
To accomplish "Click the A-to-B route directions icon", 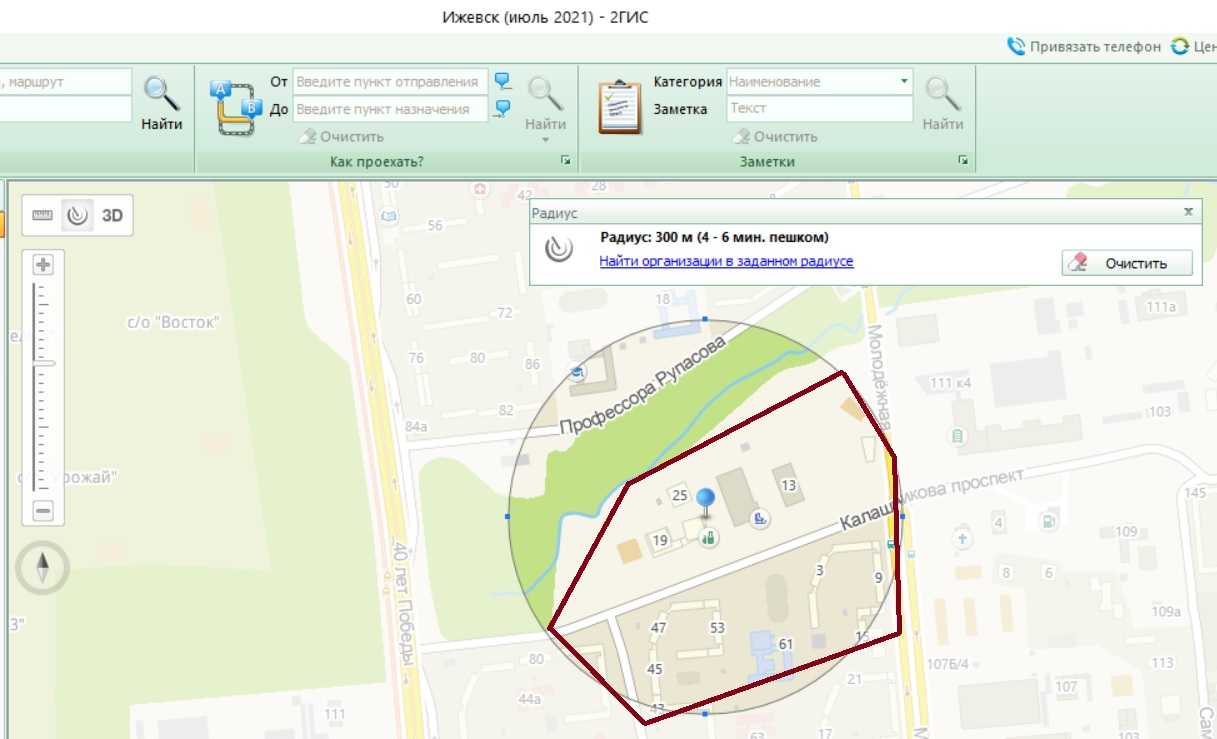I will (235, 107).
